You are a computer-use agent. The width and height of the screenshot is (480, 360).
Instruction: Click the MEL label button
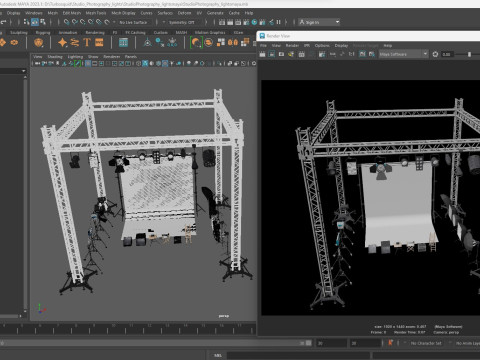coord(217,355)
